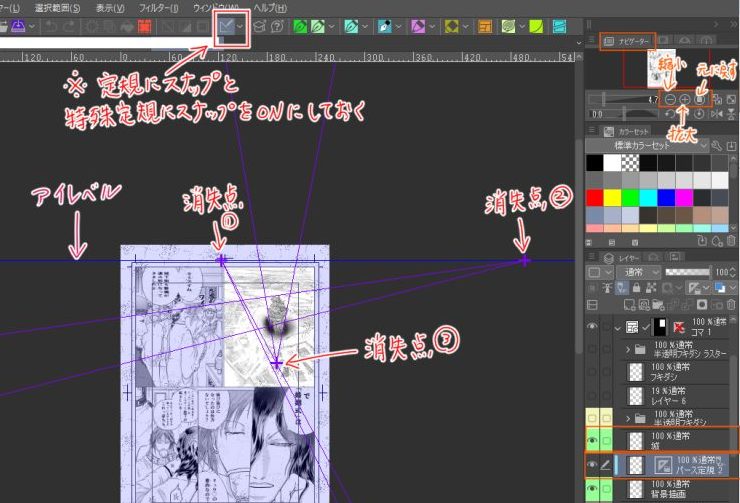Toggle the lock layer padlock icon
The height and width of the screenshot is (503, 740).
tap(637, 288)
